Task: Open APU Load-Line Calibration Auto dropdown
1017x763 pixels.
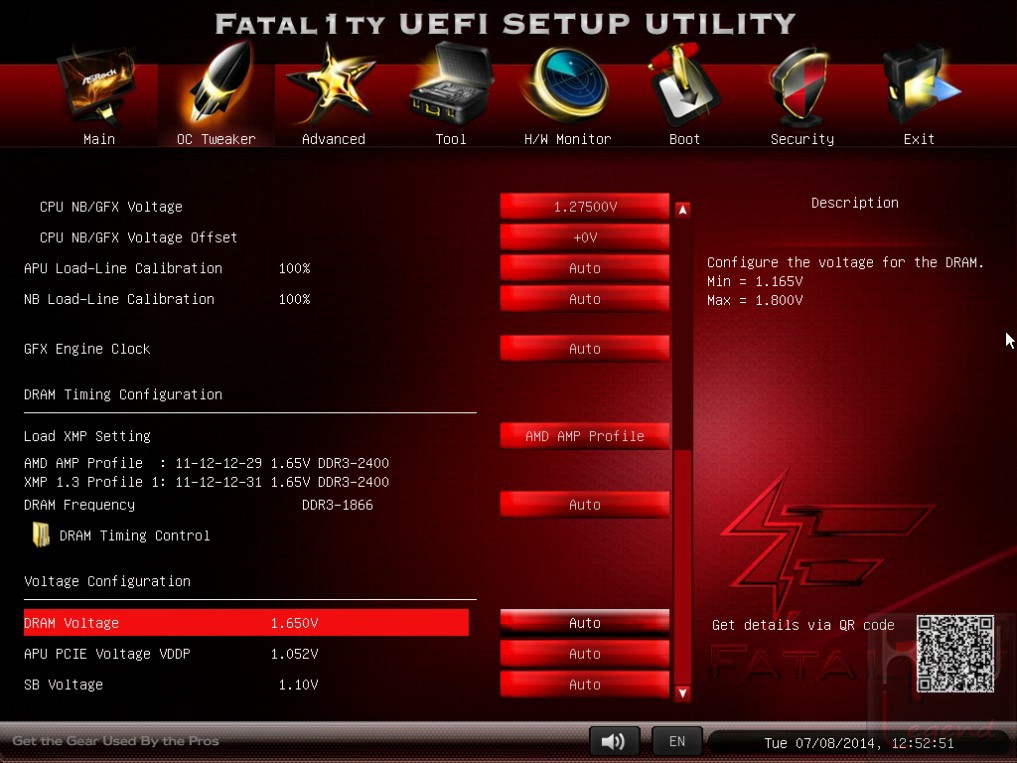Action: [x=584, y=268]
